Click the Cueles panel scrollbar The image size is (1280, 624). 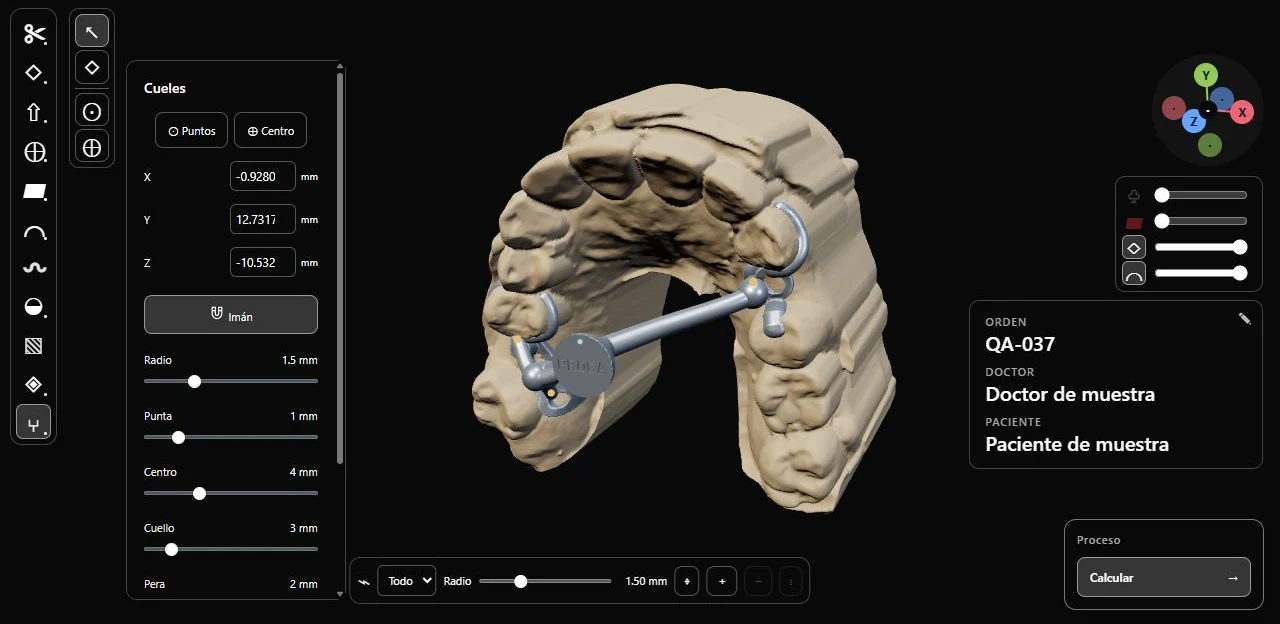pyautogui.click(x=341, y=268)
